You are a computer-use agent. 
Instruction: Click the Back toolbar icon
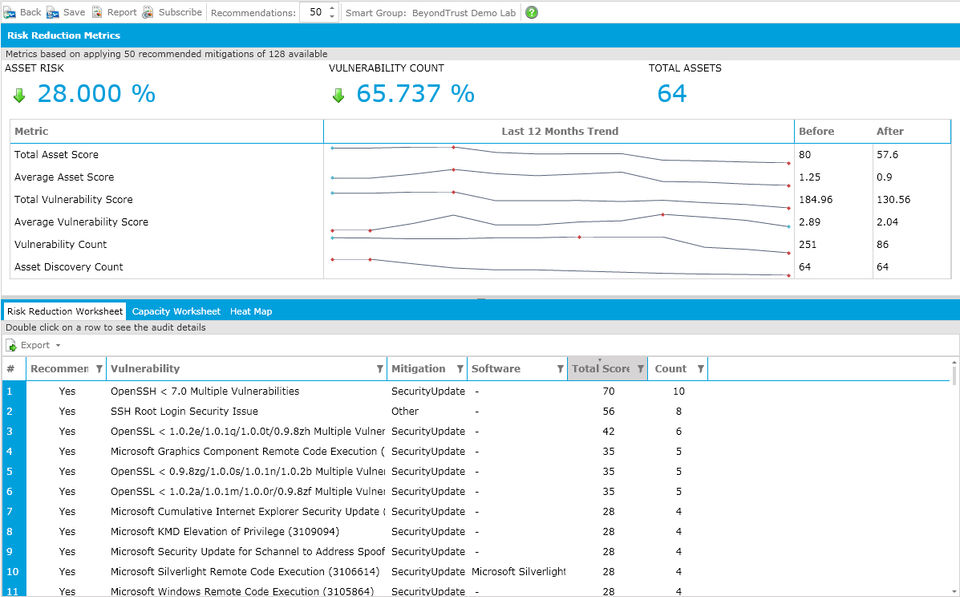9,12
